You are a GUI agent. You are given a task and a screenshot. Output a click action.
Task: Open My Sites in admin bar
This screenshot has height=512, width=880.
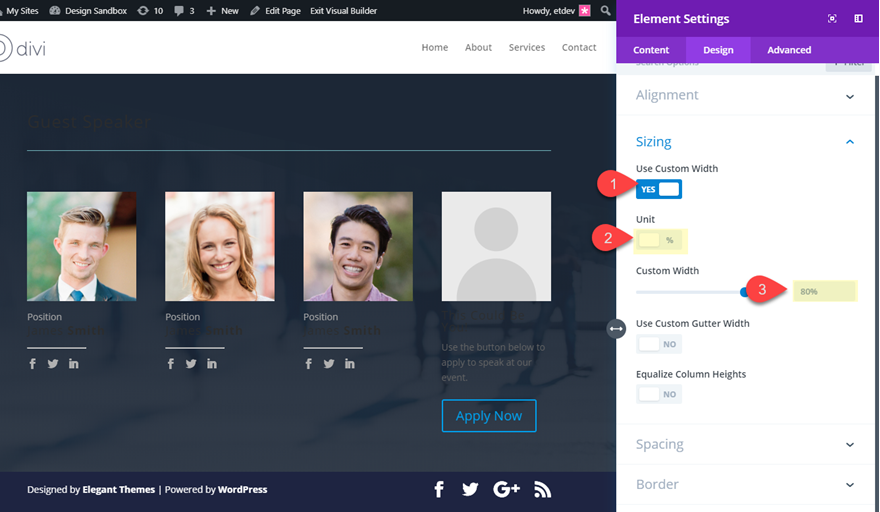click(21, 11)
